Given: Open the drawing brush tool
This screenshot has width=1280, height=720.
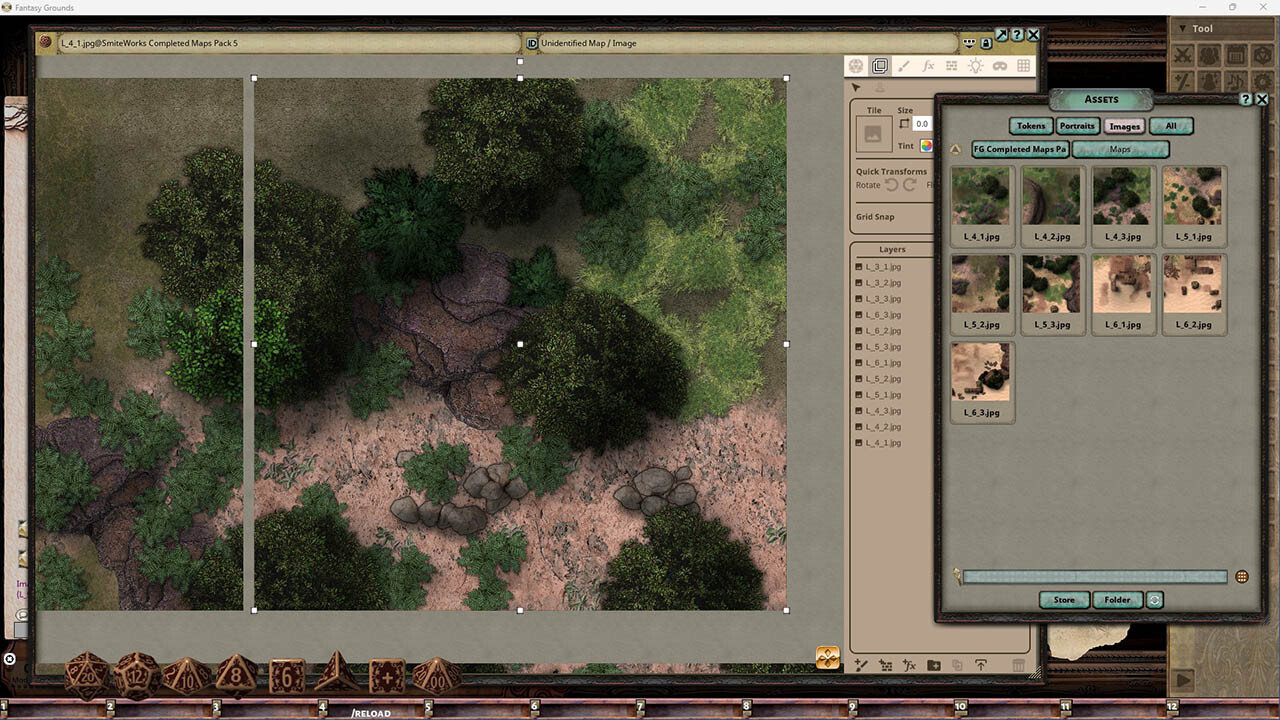Looking at the screenshot, I should [x=904, y=66].
